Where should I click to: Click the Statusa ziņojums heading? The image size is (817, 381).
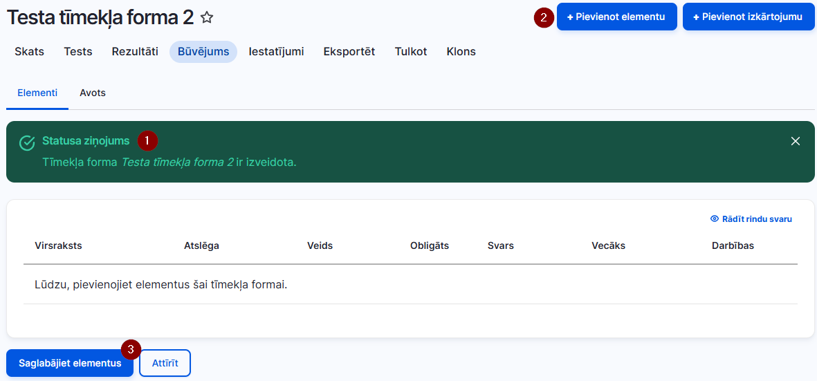(86, 141)
